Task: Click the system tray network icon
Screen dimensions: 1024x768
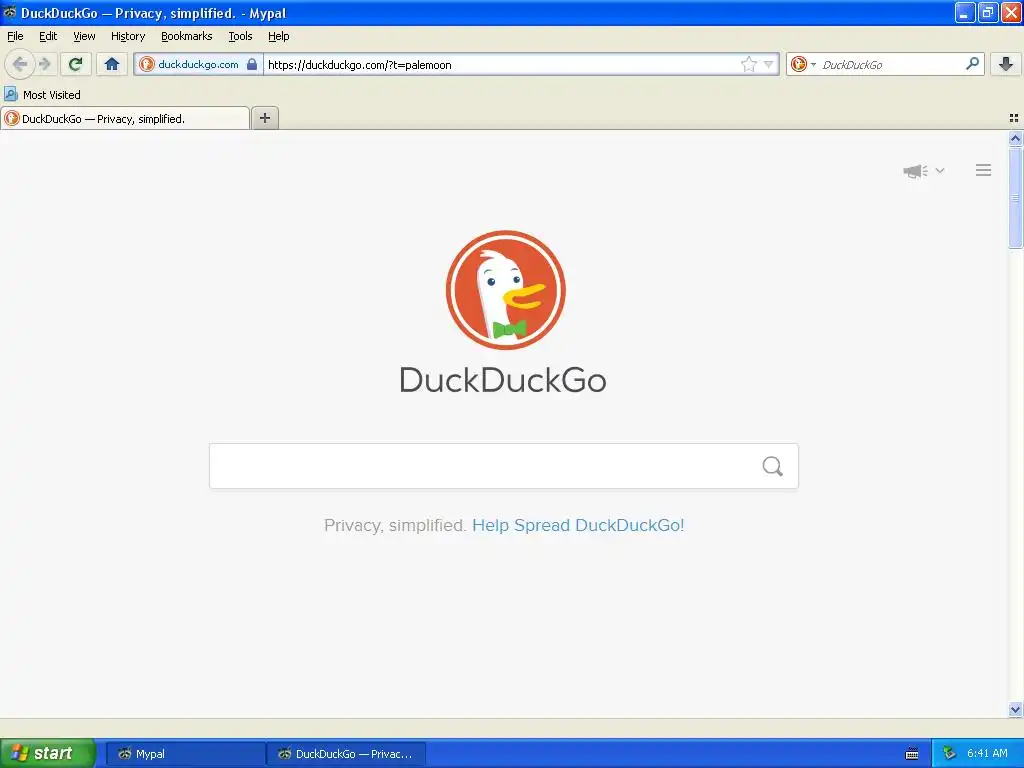Action: pyautogui.click(x=950, y=754)
